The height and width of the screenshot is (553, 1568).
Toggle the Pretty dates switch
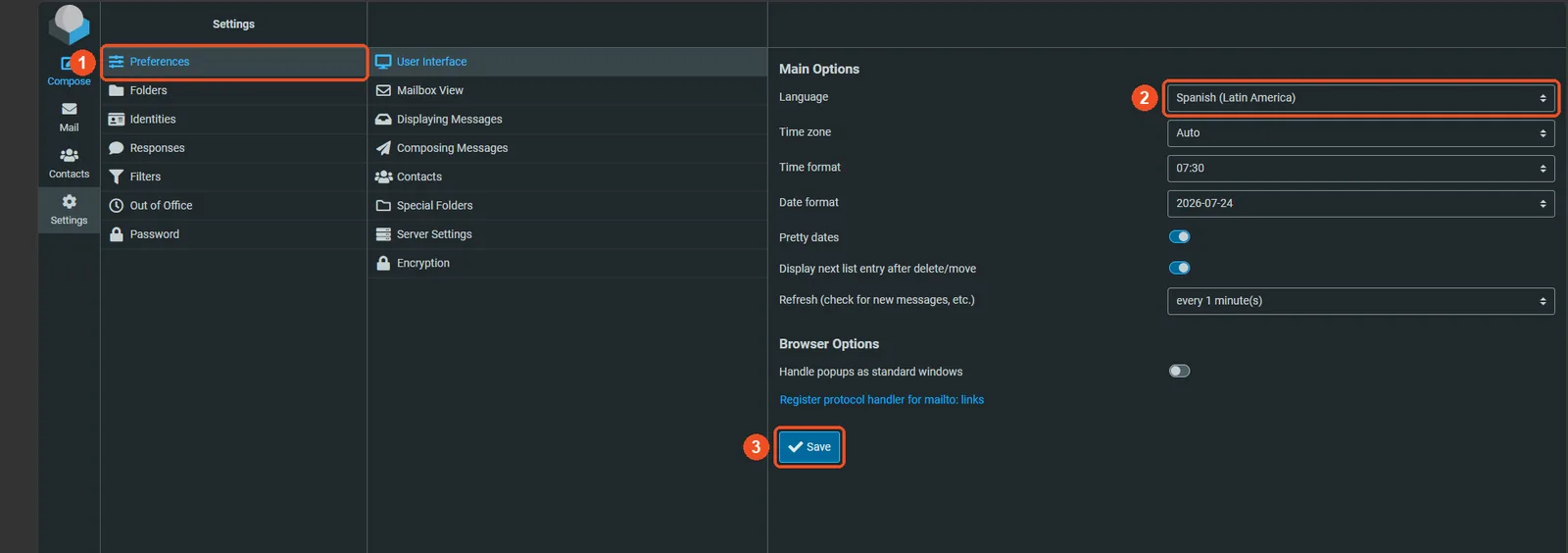tap(1179, 236)
